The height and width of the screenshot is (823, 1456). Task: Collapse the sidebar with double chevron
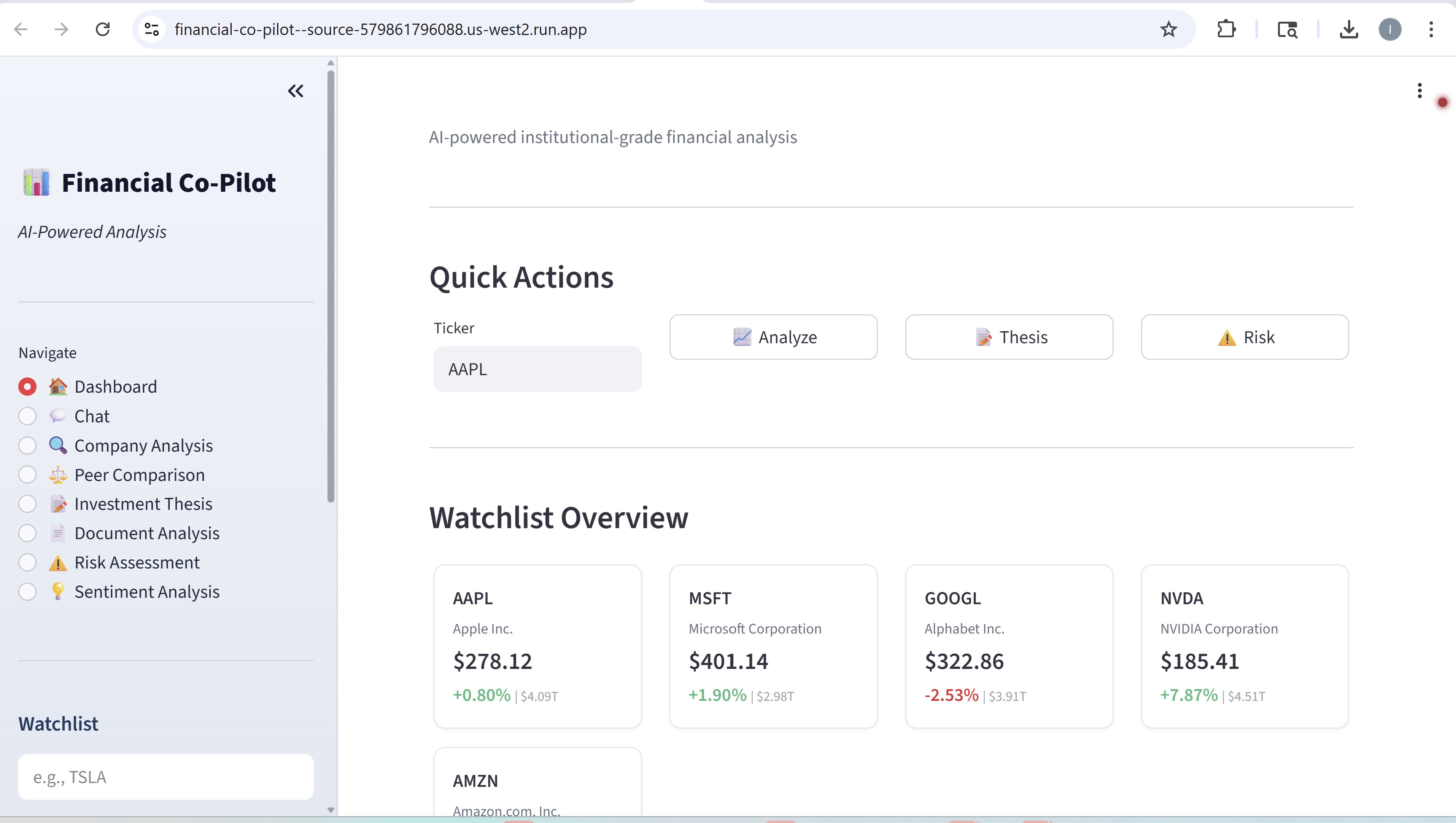point(296,91)
